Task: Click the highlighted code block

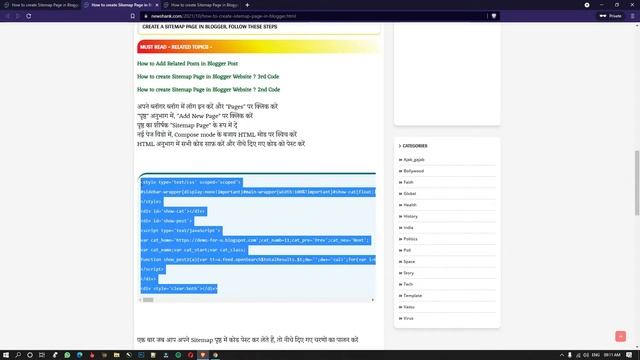Action: [257, 235]
